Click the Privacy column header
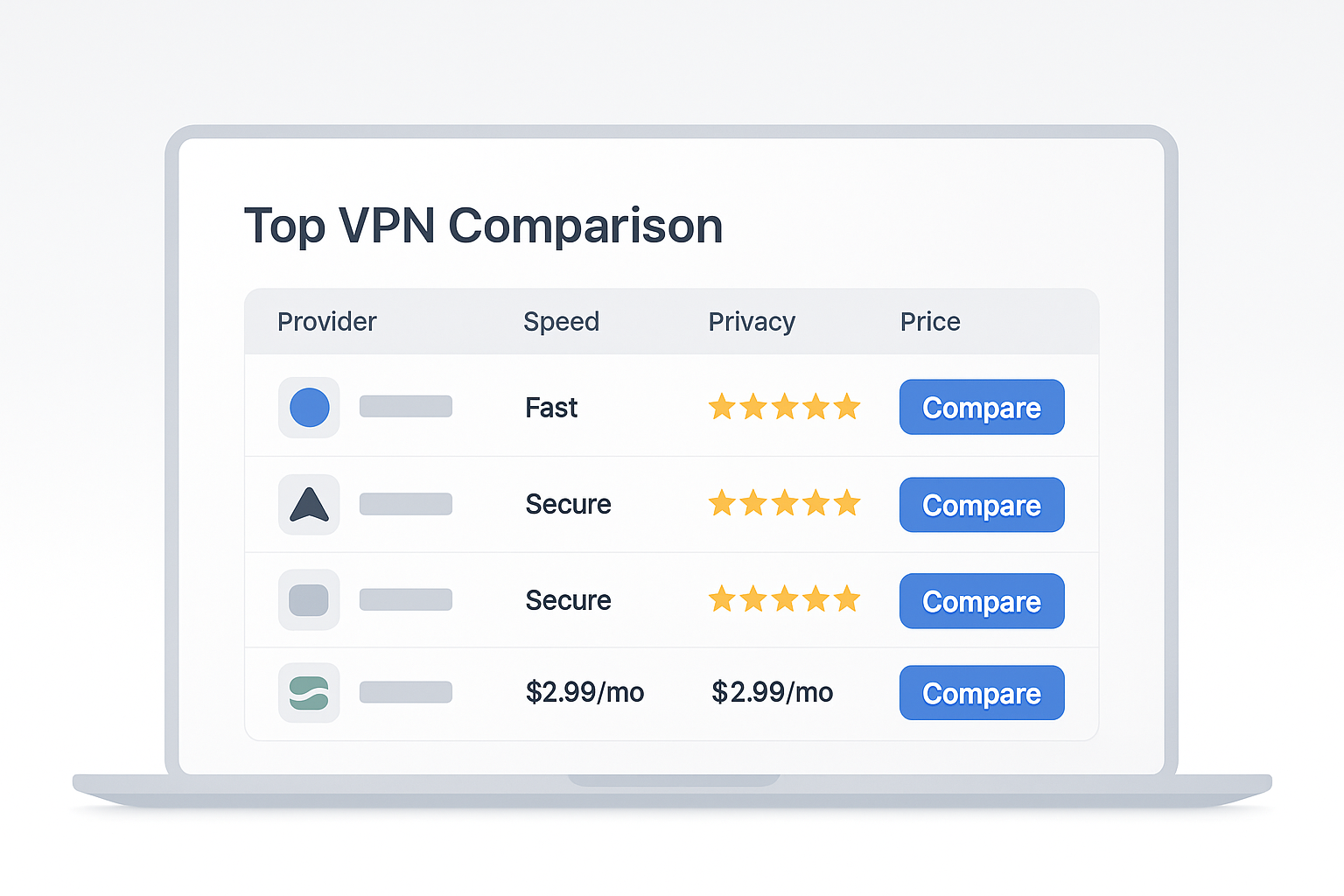 [752, 322]
